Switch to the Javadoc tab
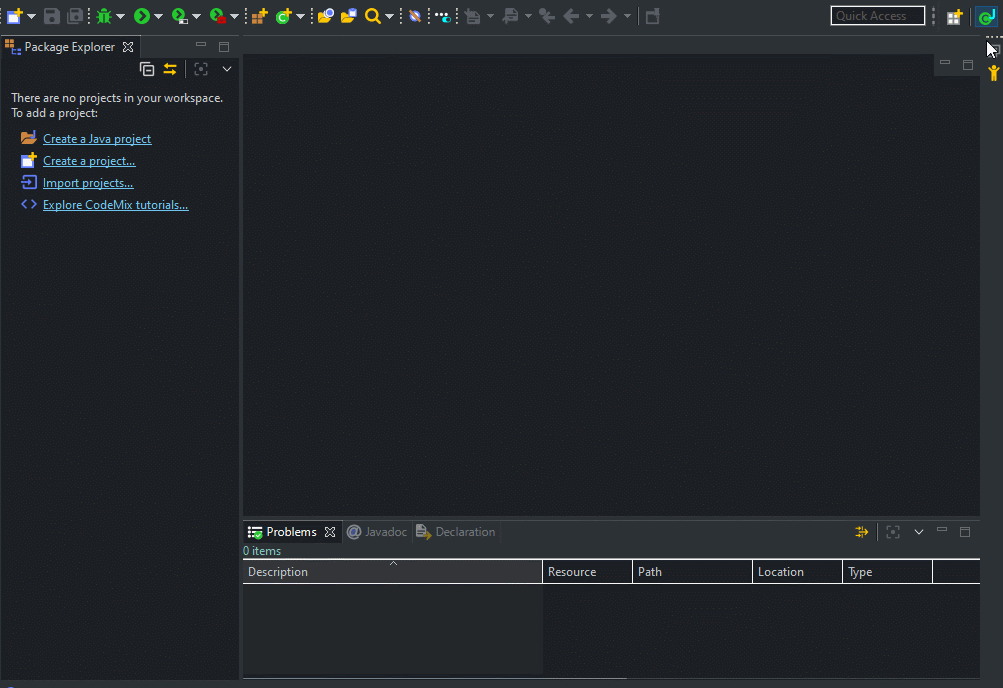This screenshot has height=688, width=1003. pyautogui.click(x=378, y=532)
